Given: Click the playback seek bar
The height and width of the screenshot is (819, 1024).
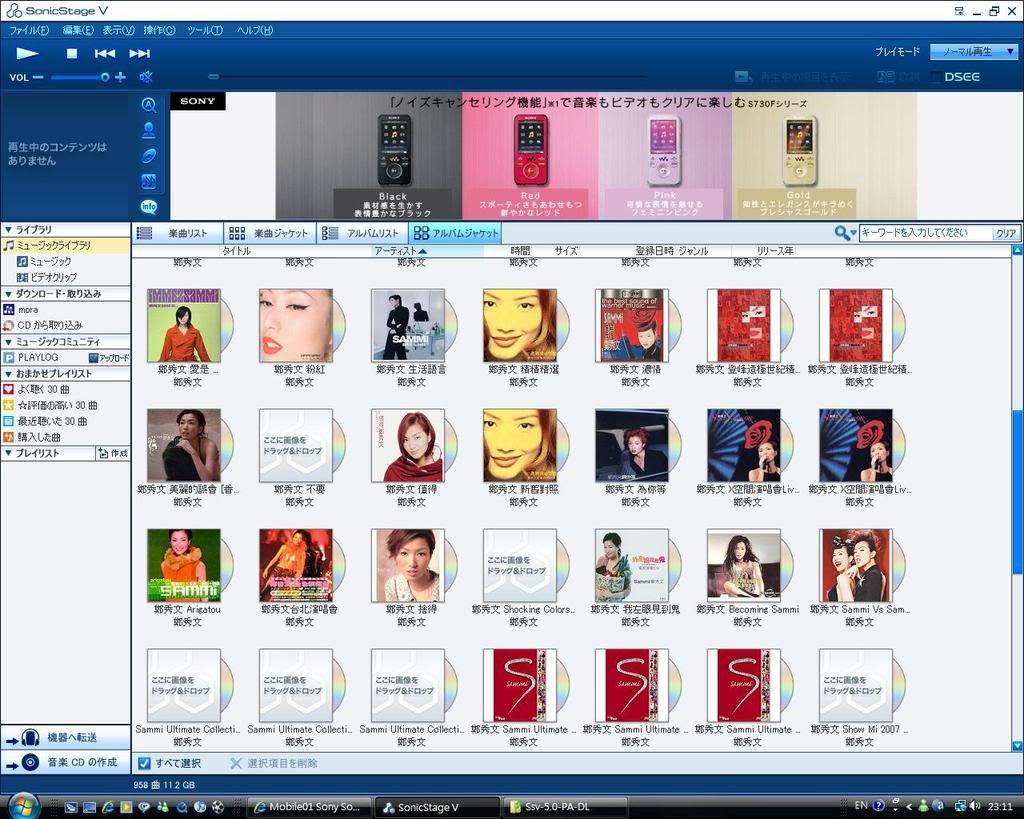Looking at the screenshot, I should click(428, 76).
